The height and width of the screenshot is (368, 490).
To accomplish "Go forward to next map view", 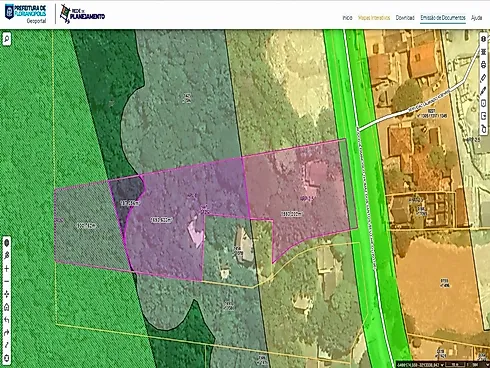I will click(7, 333).
